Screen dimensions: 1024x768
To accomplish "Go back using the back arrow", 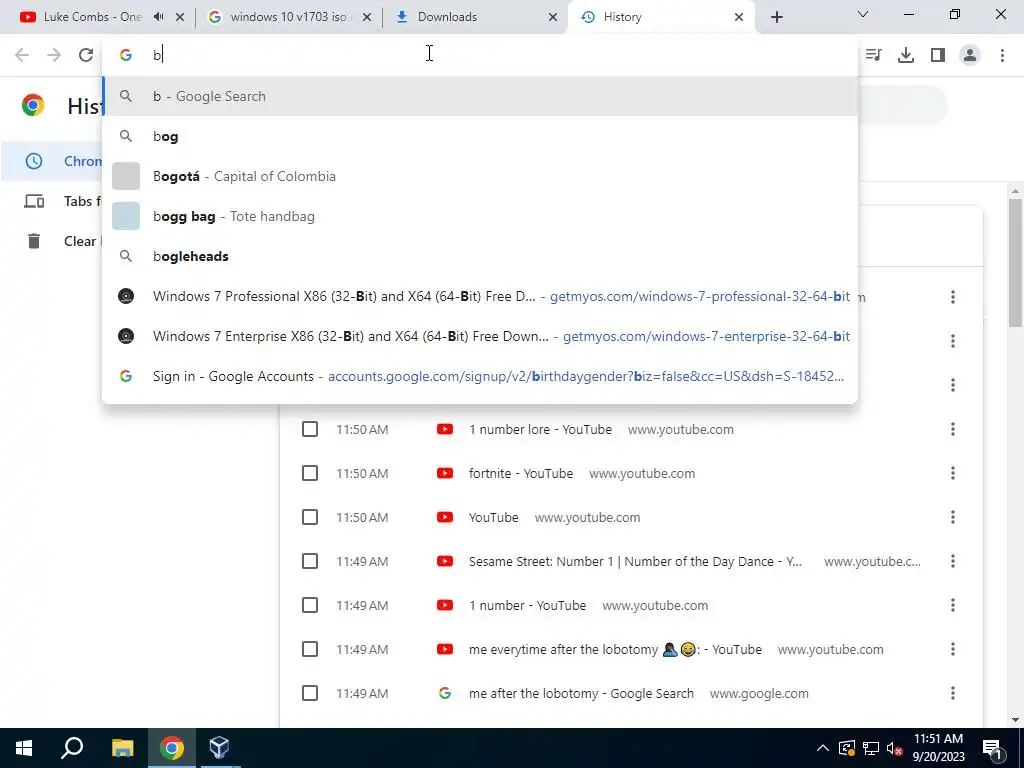I will 22,55.
